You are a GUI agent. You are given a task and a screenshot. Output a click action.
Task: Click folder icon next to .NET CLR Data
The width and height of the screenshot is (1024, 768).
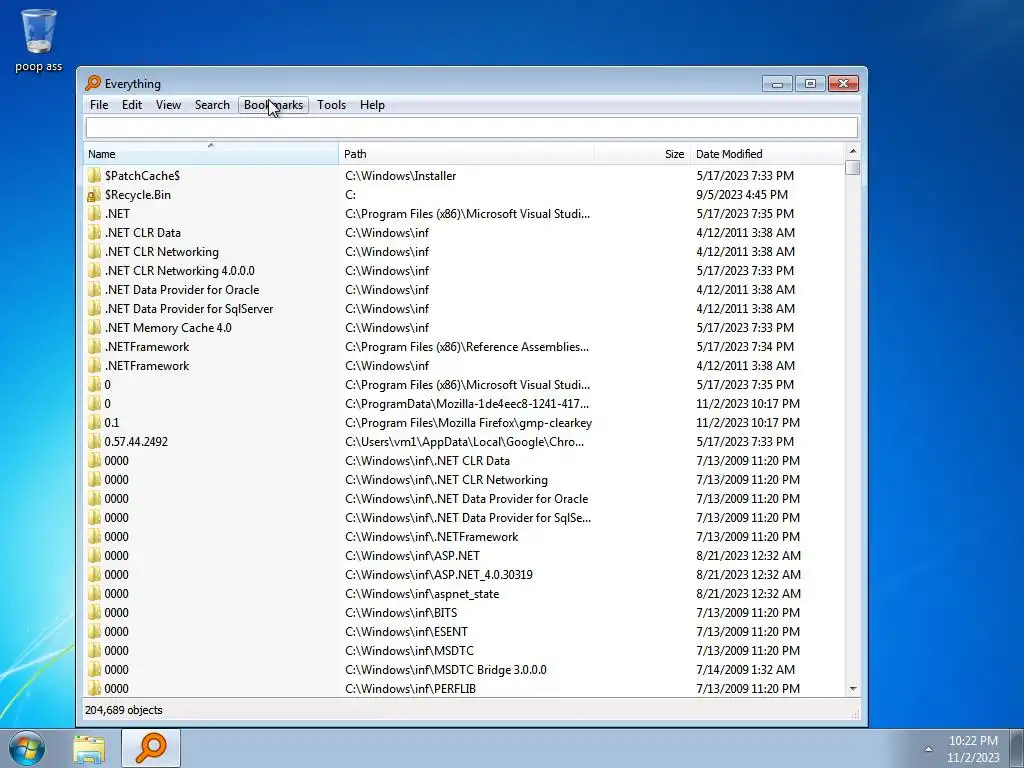click(94, 232)
